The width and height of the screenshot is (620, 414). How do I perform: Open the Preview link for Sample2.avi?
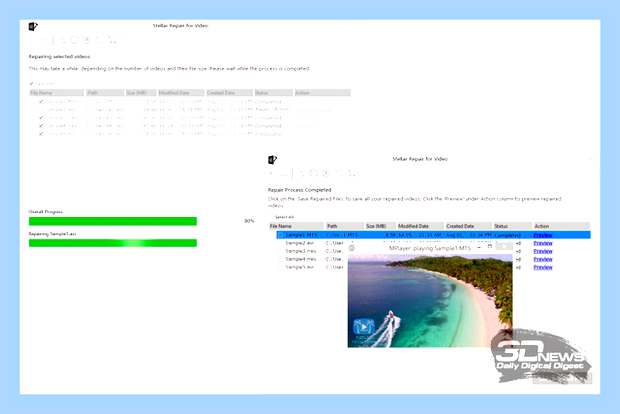[543, 243]
